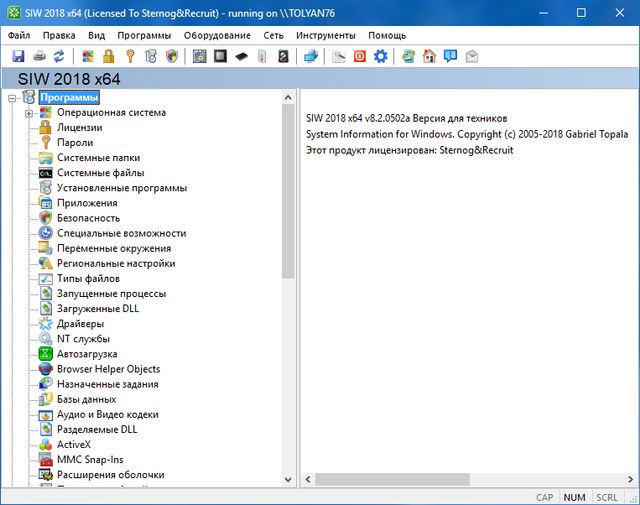The height and width of the screenshot is (505, 640).
Task: Open the Файл menu
Action: click(x=18, y=35)
